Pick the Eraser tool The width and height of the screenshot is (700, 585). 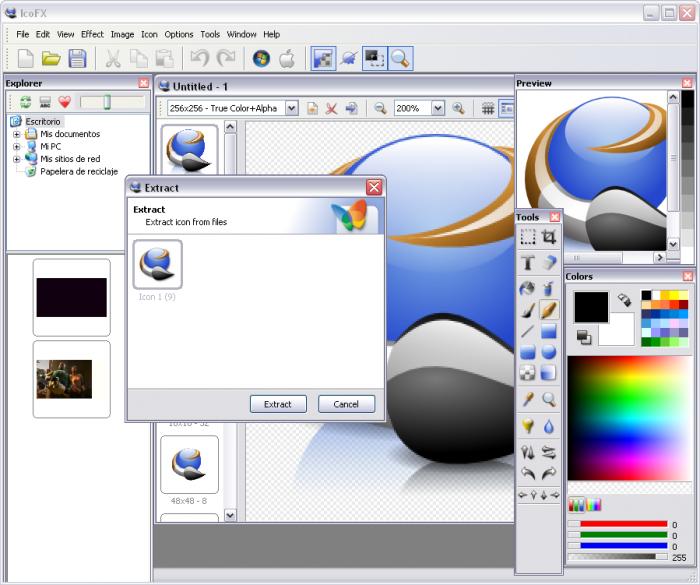[549, 263]
